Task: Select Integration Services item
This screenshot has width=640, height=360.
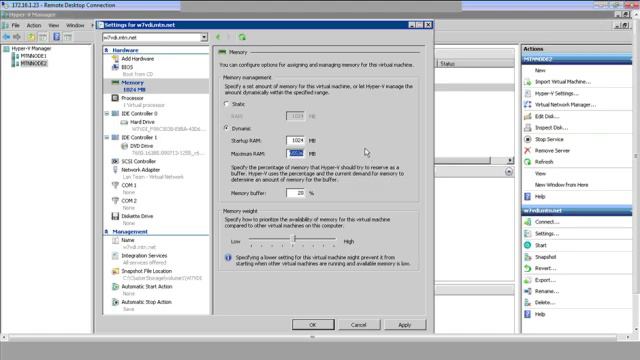Action: click(x=144, y=256)
